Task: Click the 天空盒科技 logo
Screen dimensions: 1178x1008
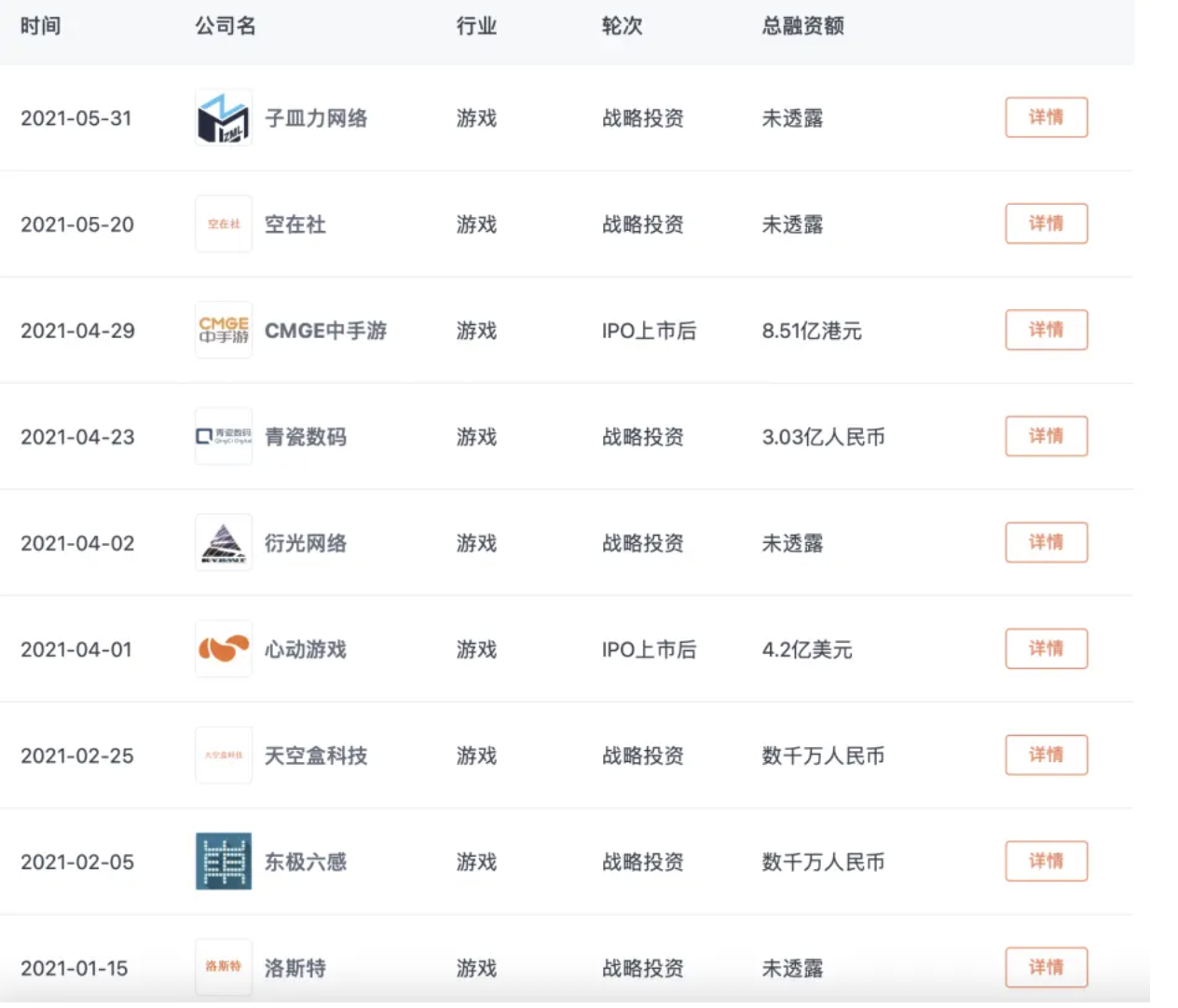Action: [223, 756]
